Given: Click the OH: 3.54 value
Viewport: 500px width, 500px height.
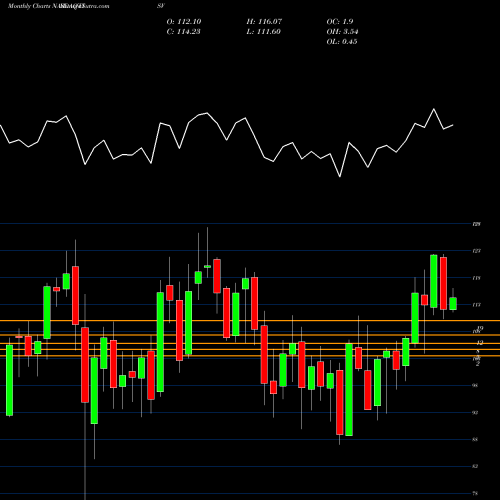Looking at the screenshot, I should click(x=342, y=32).
